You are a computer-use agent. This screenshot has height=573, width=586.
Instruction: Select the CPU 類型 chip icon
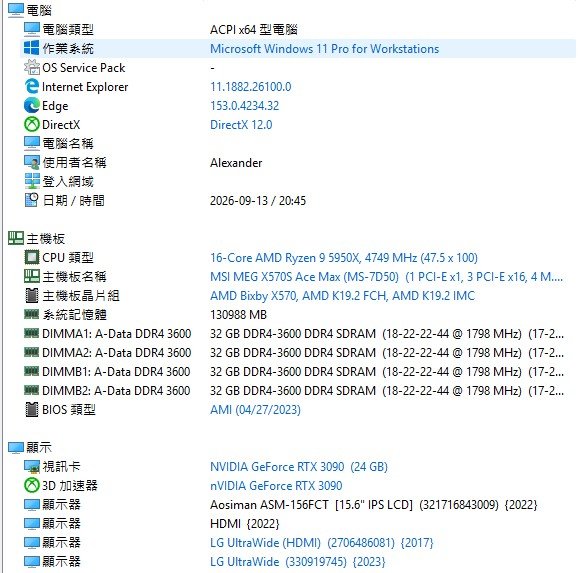31,258
